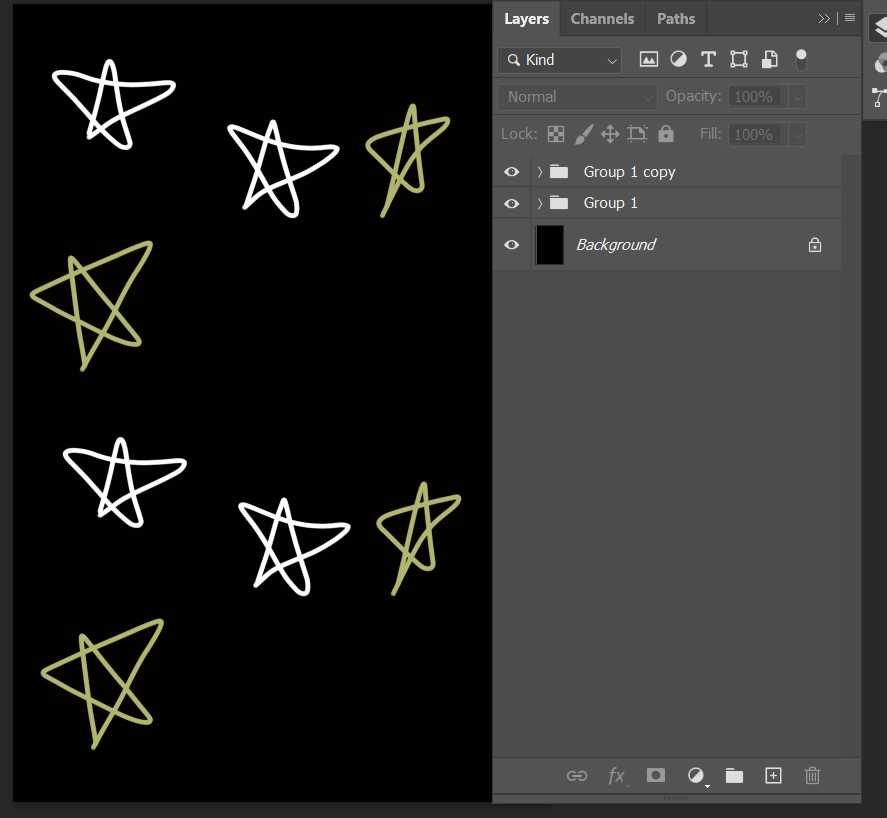Click the filter for shape layers icon
887x818 pixels.
pos(738,59)
